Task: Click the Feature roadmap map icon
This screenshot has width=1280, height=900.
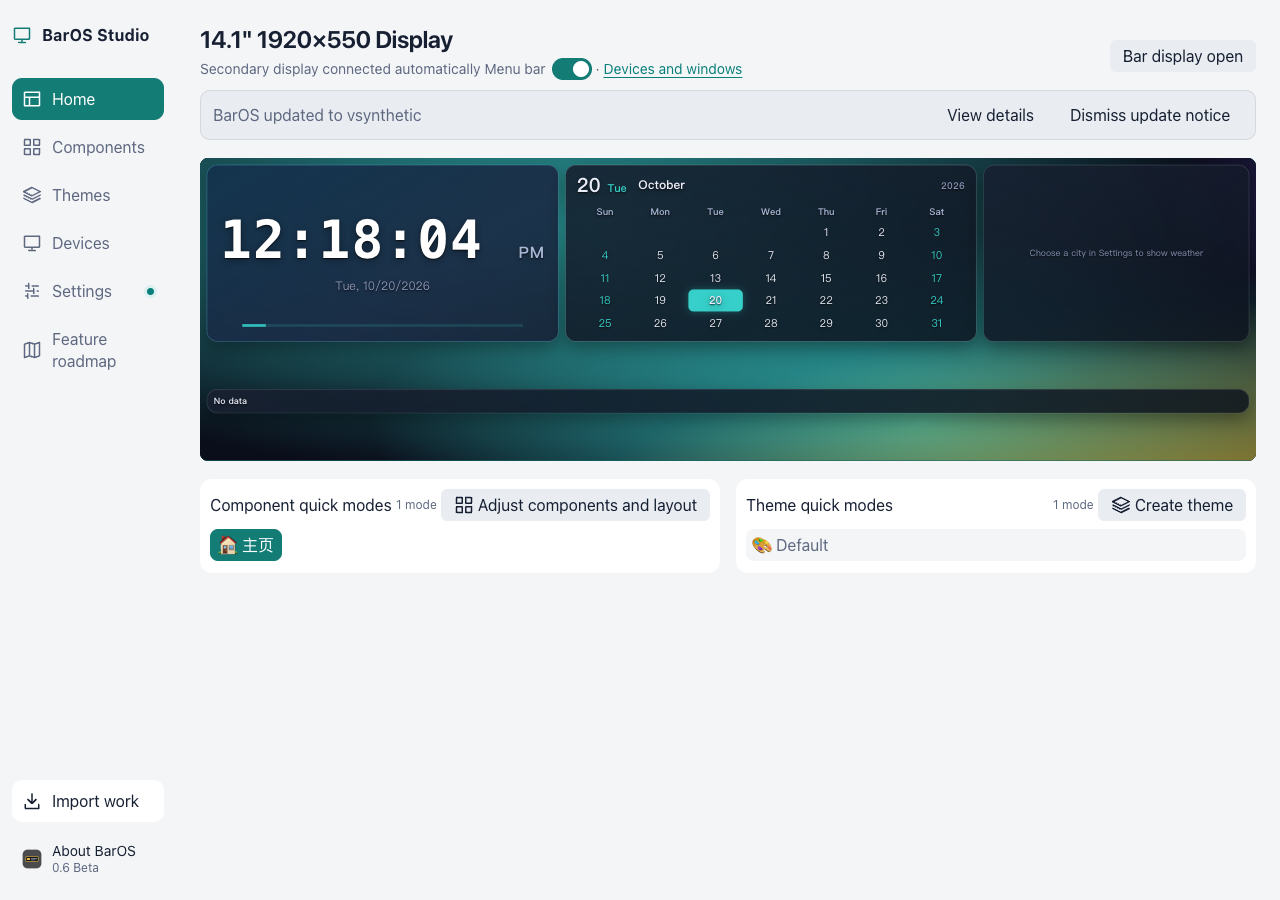Action: pyautogui.click(x=32, y=350)
